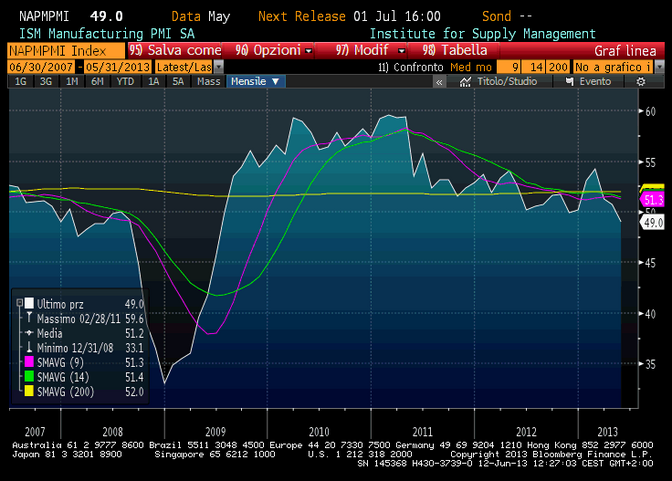The width and height of the screenshot is (672, 481).
Task: Click magenta SMAVG (9) color swatch
Action: (29, 362)
